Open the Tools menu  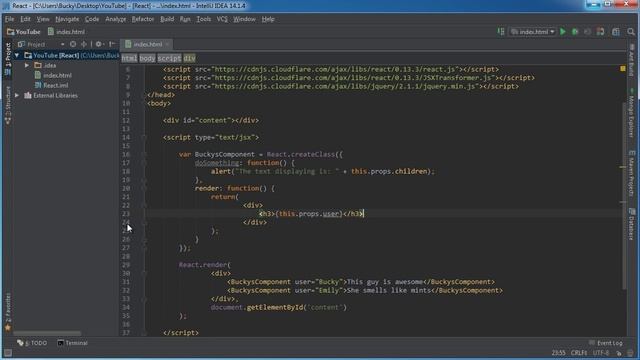(203, 19)
